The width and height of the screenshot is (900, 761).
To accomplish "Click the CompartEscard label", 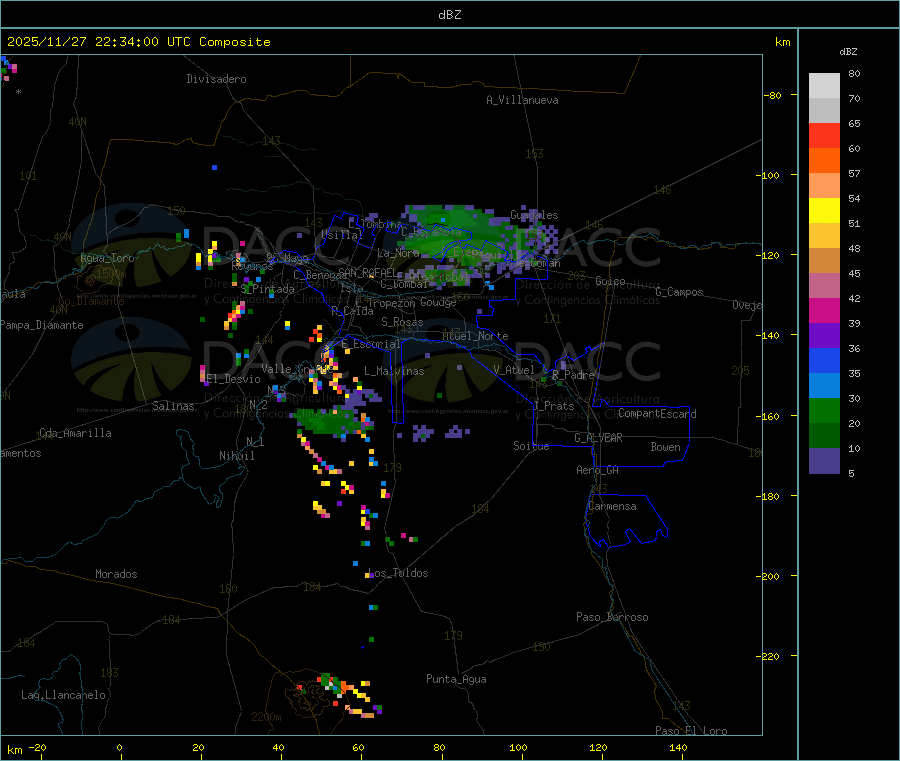I will [657, 414].
